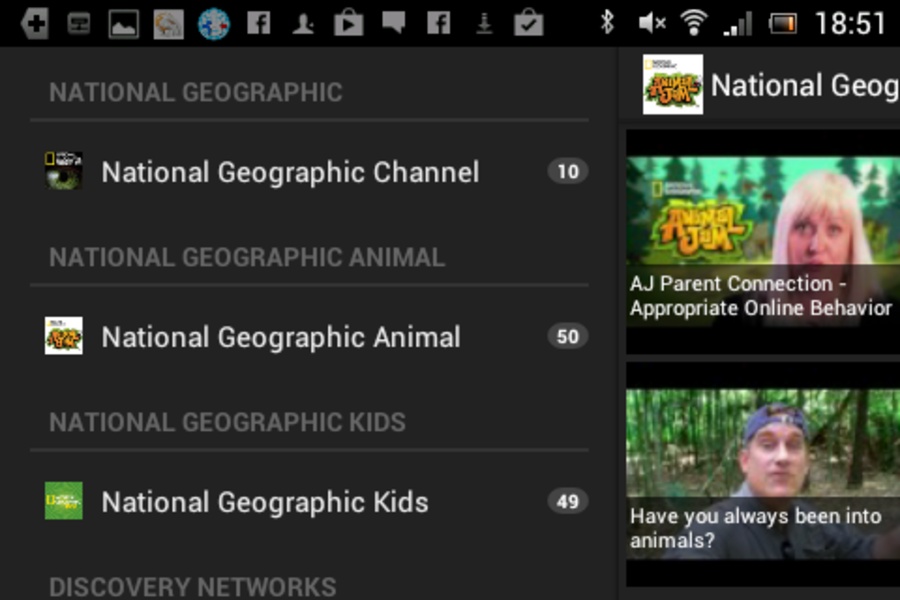
Task: Tap the green National Geographic Kids icon
Action: (x=64, y=501)
